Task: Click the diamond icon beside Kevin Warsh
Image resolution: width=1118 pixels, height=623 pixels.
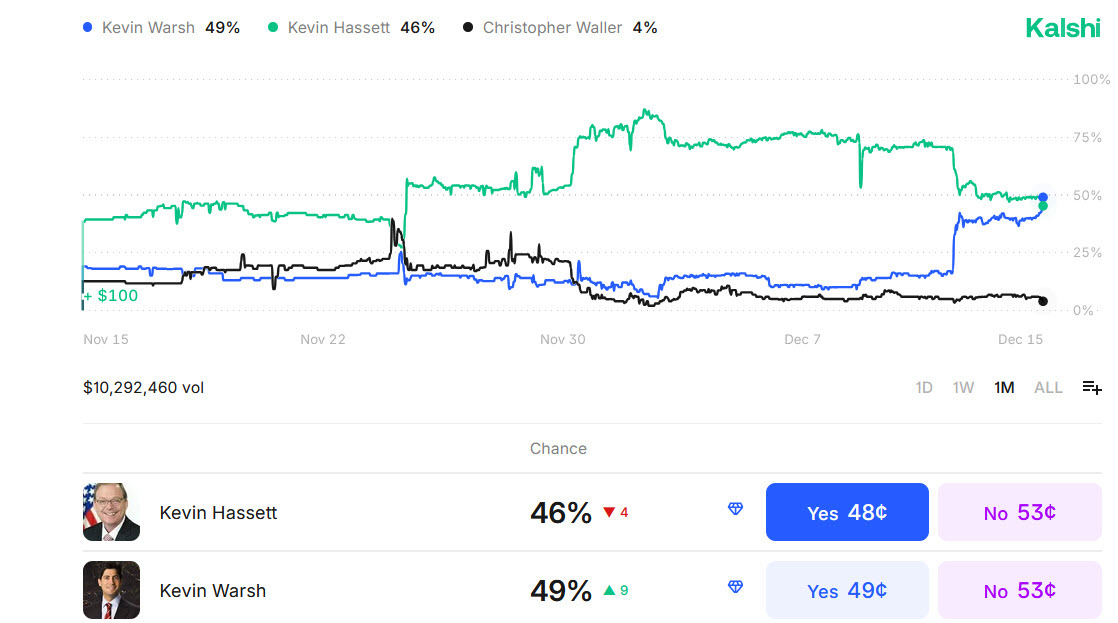Action: (x=736, y=588)
